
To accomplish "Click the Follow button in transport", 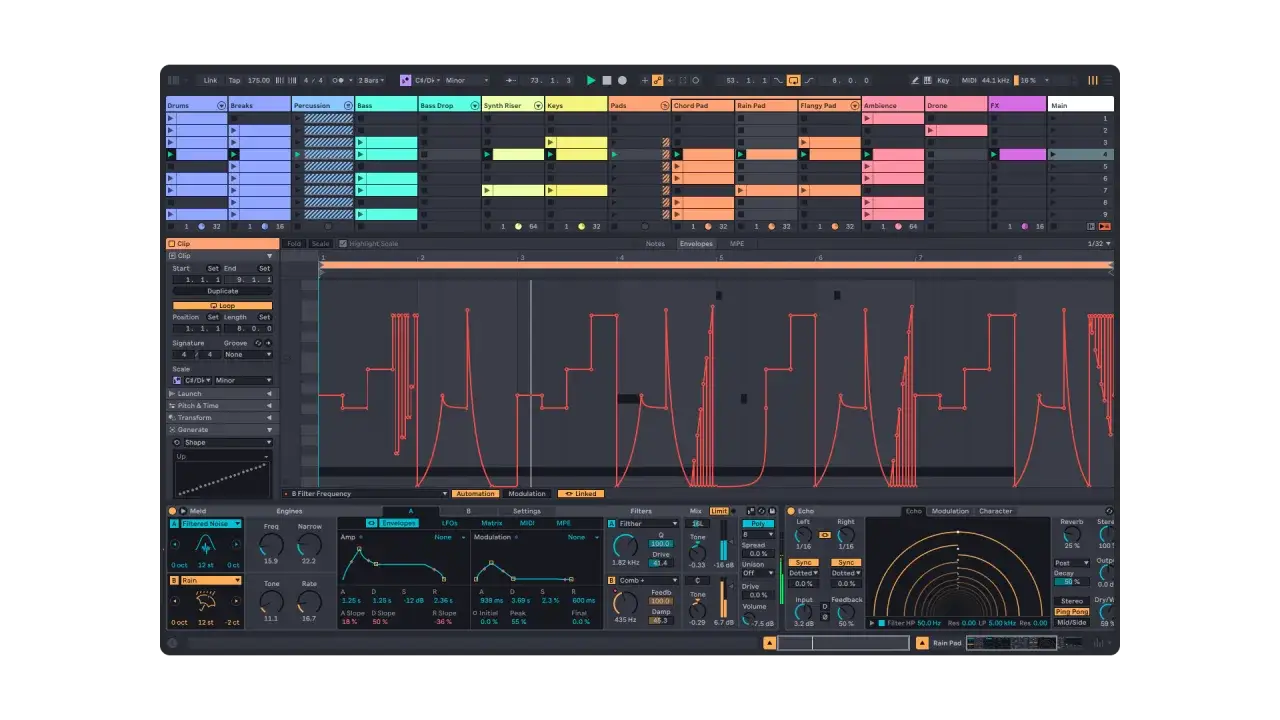I will pos(510,80).
